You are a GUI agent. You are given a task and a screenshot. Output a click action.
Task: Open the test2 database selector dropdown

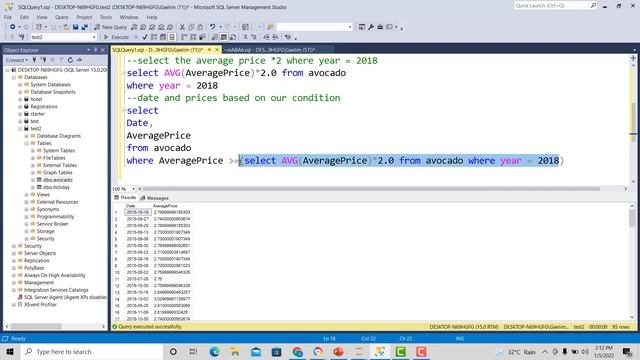[x=94, y=37]
